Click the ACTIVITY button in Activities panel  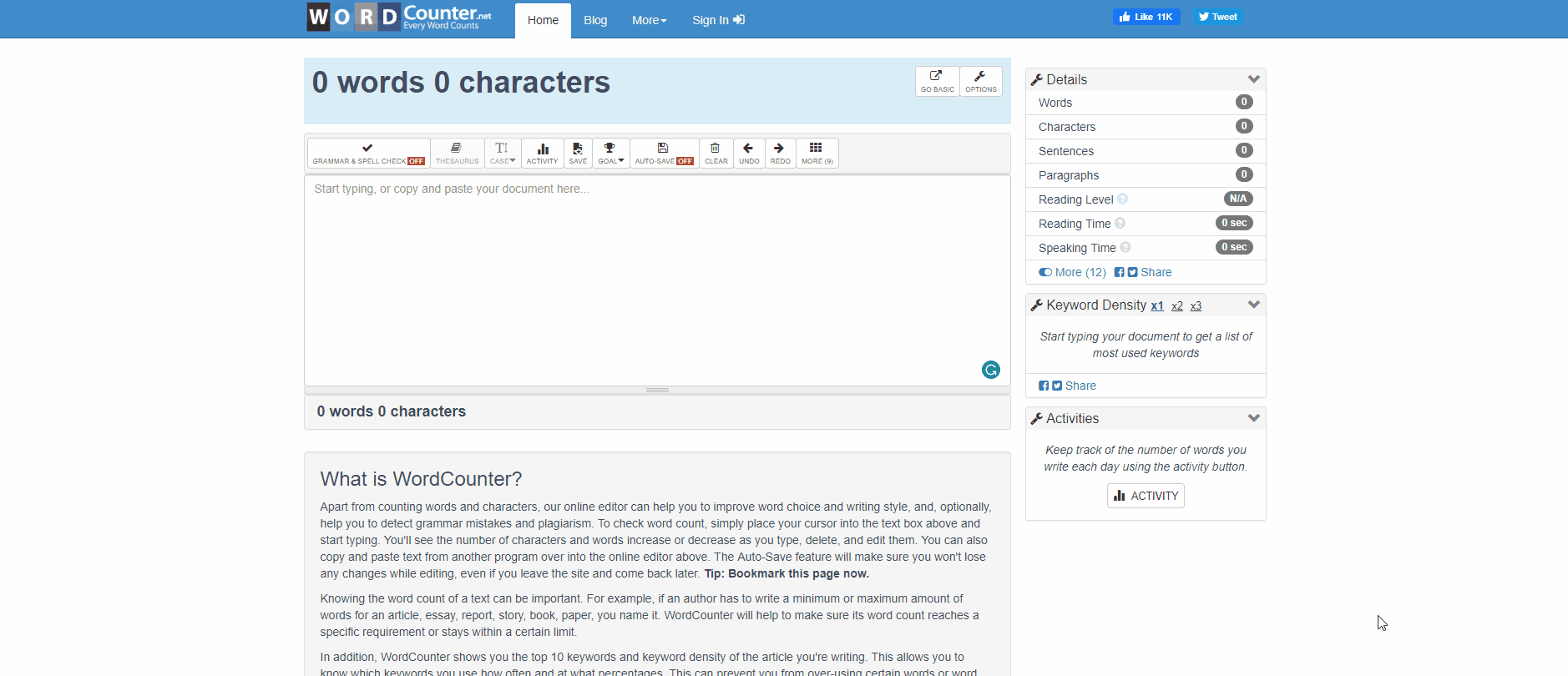1146,496
